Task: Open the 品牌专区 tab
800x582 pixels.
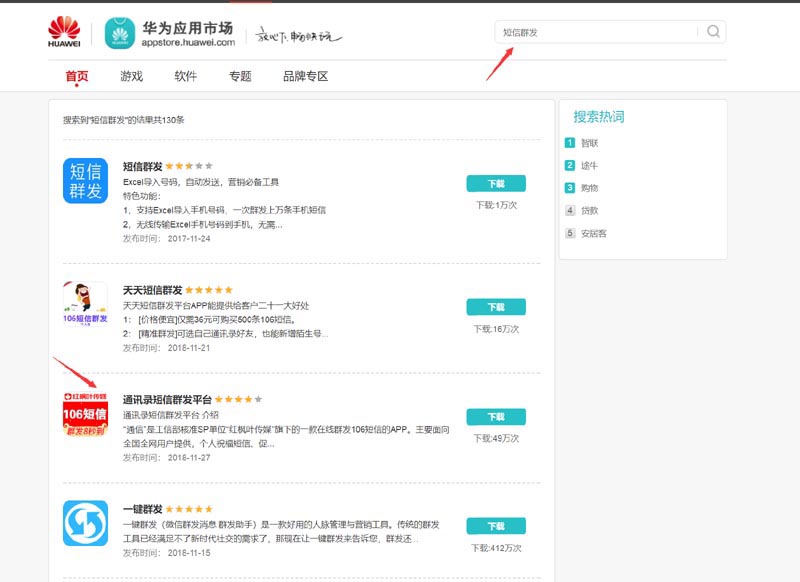Action: tap(305, 76)
